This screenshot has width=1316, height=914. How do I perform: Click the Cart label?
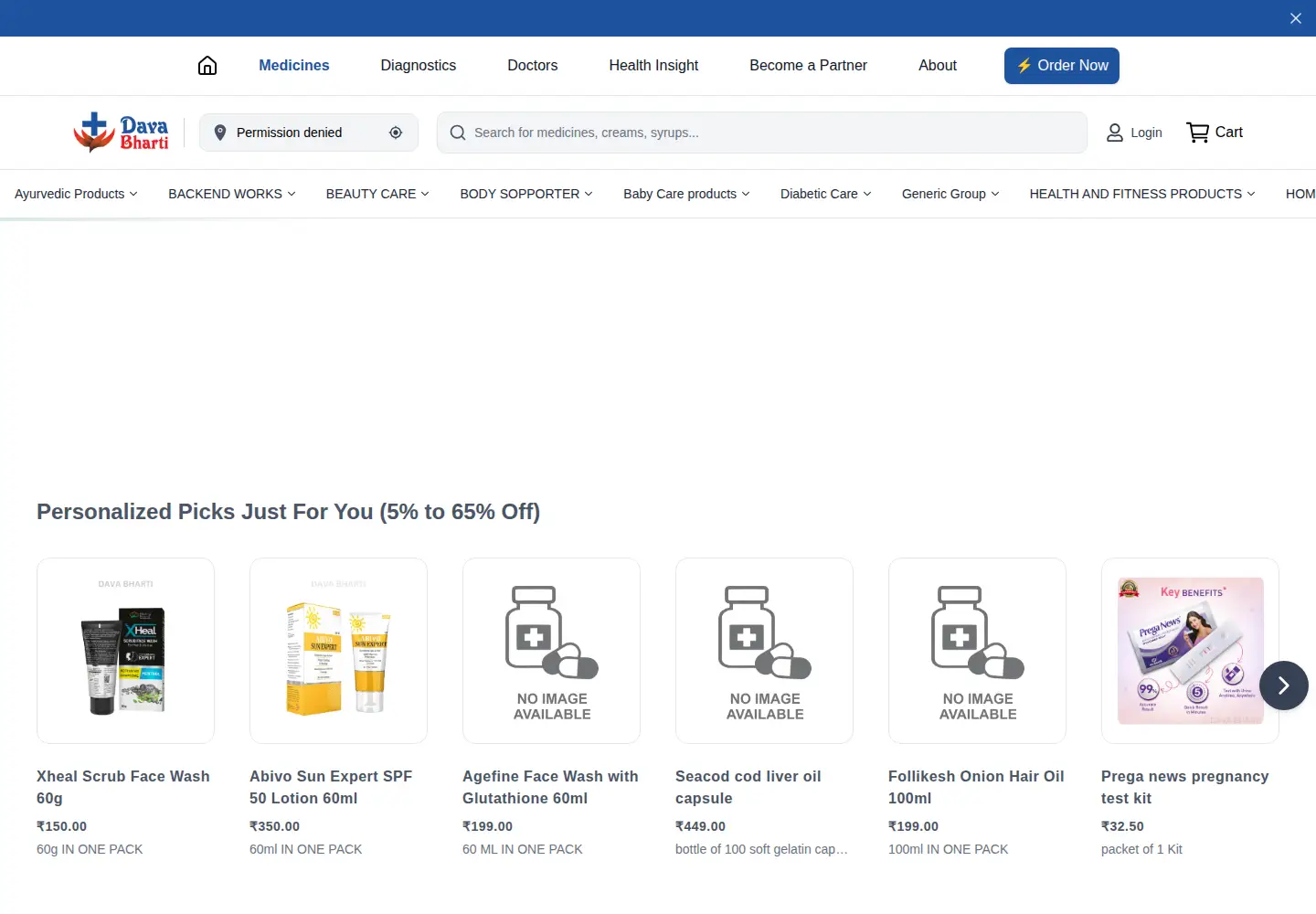[x=1229, y=133]
